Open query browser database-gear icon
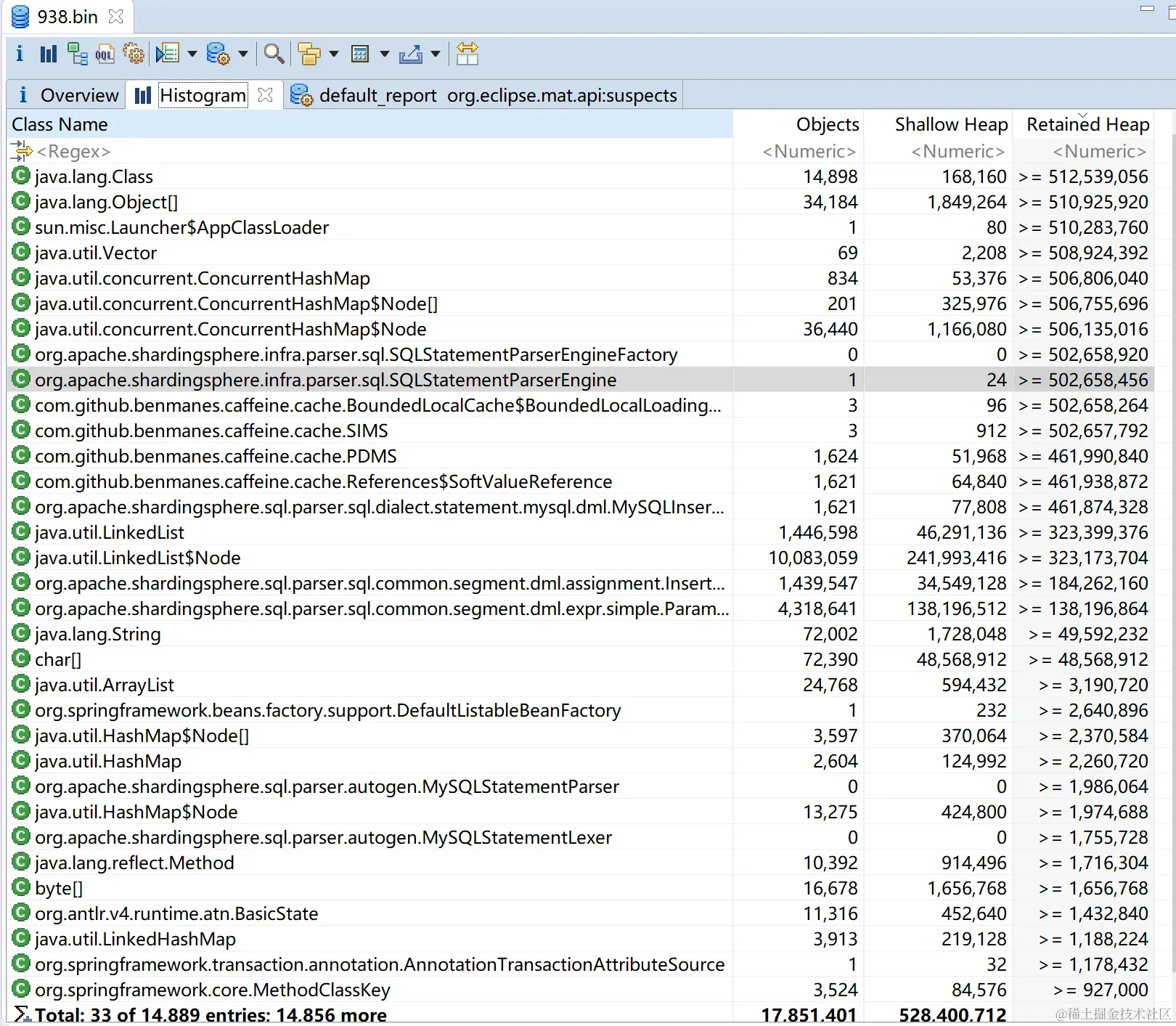 click(x=218, y=54)
